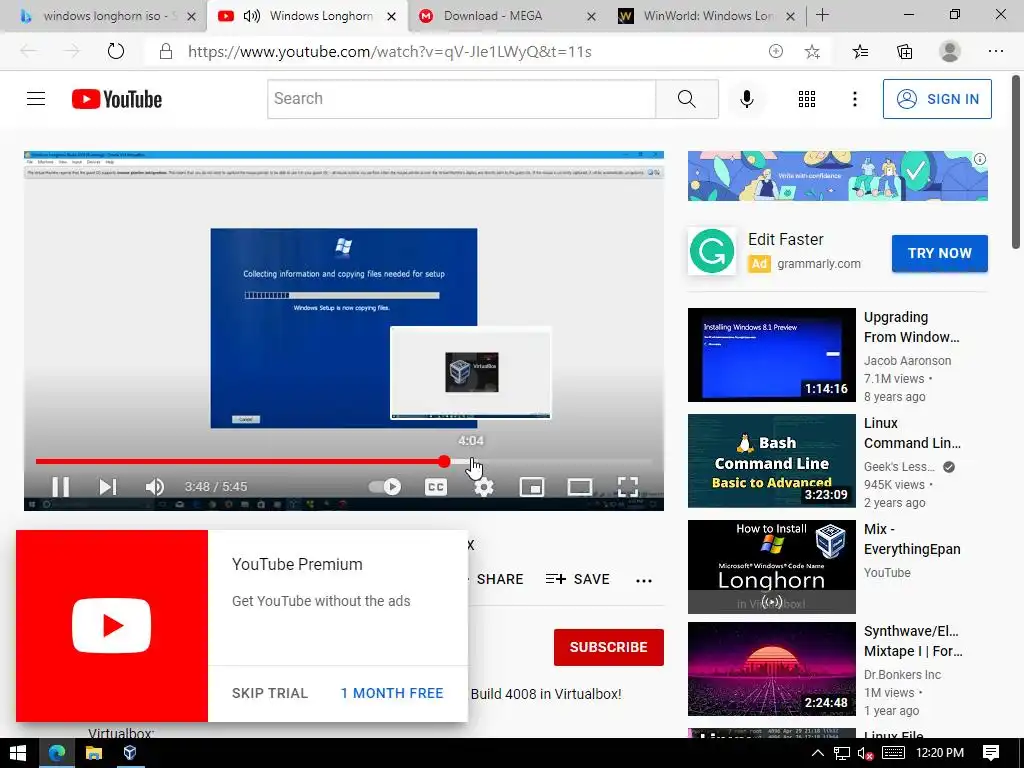
Task: Pause the playing video
Action: click(61, 487)
